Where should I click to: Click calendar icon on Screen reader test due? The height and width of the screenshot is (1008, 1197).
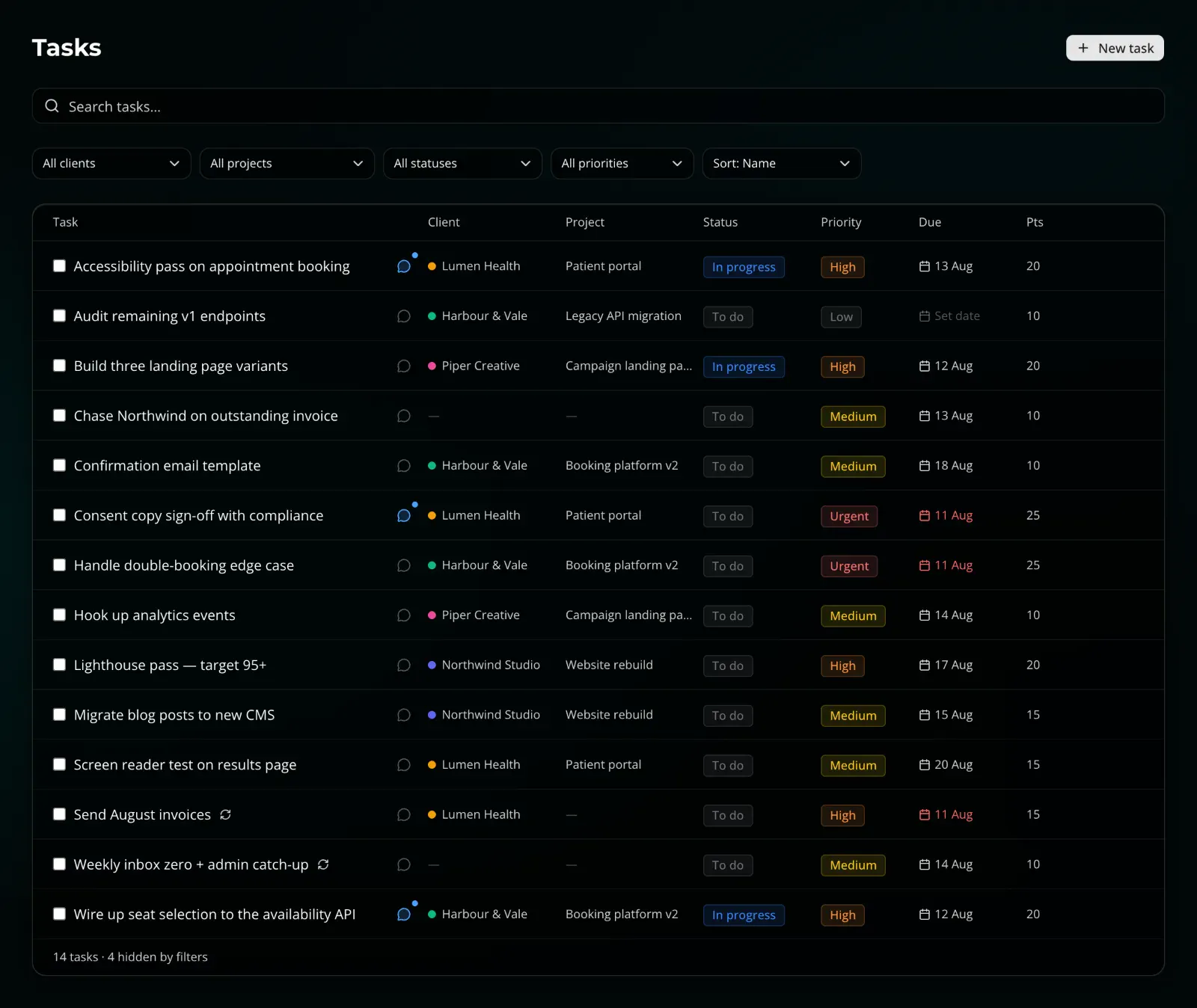pyautogui.click(x=925, y=764)
